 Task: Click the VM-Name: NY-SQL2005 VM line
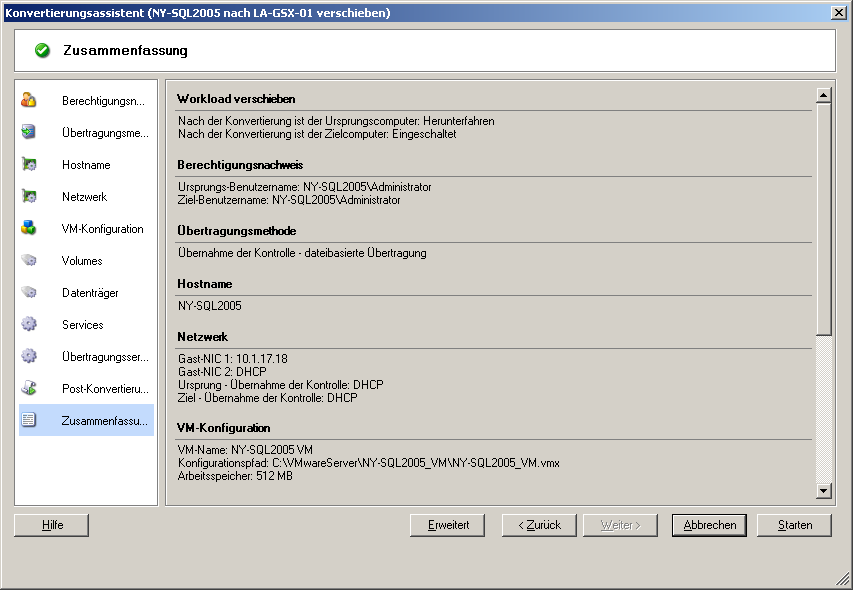(x=245, y=450)
